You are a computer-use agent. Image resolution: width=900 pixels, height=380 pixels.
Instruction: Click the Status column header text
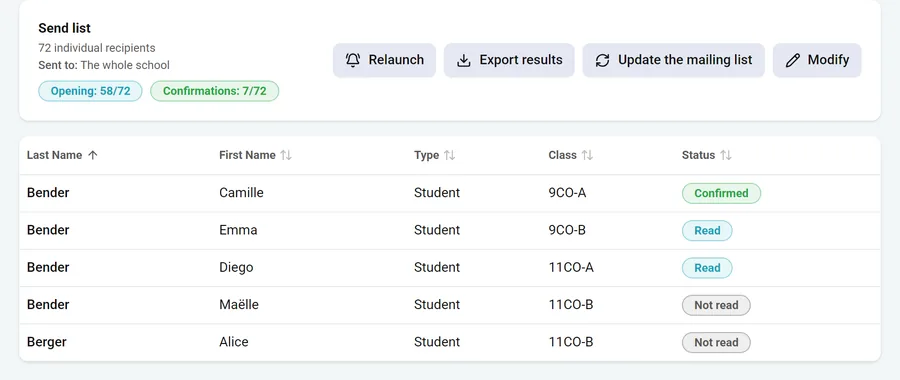[x=699, y=155]
